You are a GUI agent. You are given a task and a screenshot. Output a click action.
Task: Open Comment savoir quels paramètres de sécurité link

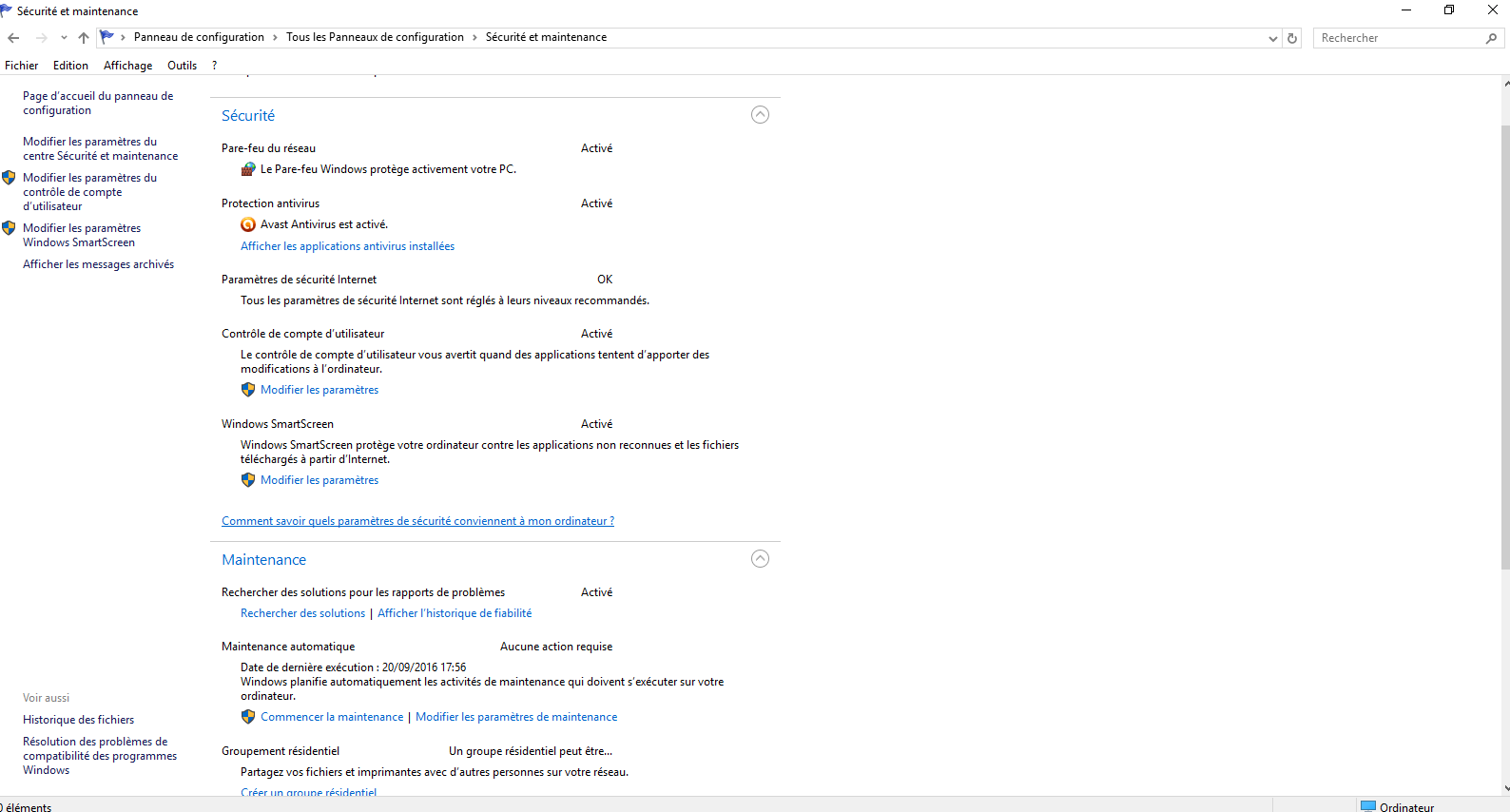pyautogui.click(x=417, y=521)
